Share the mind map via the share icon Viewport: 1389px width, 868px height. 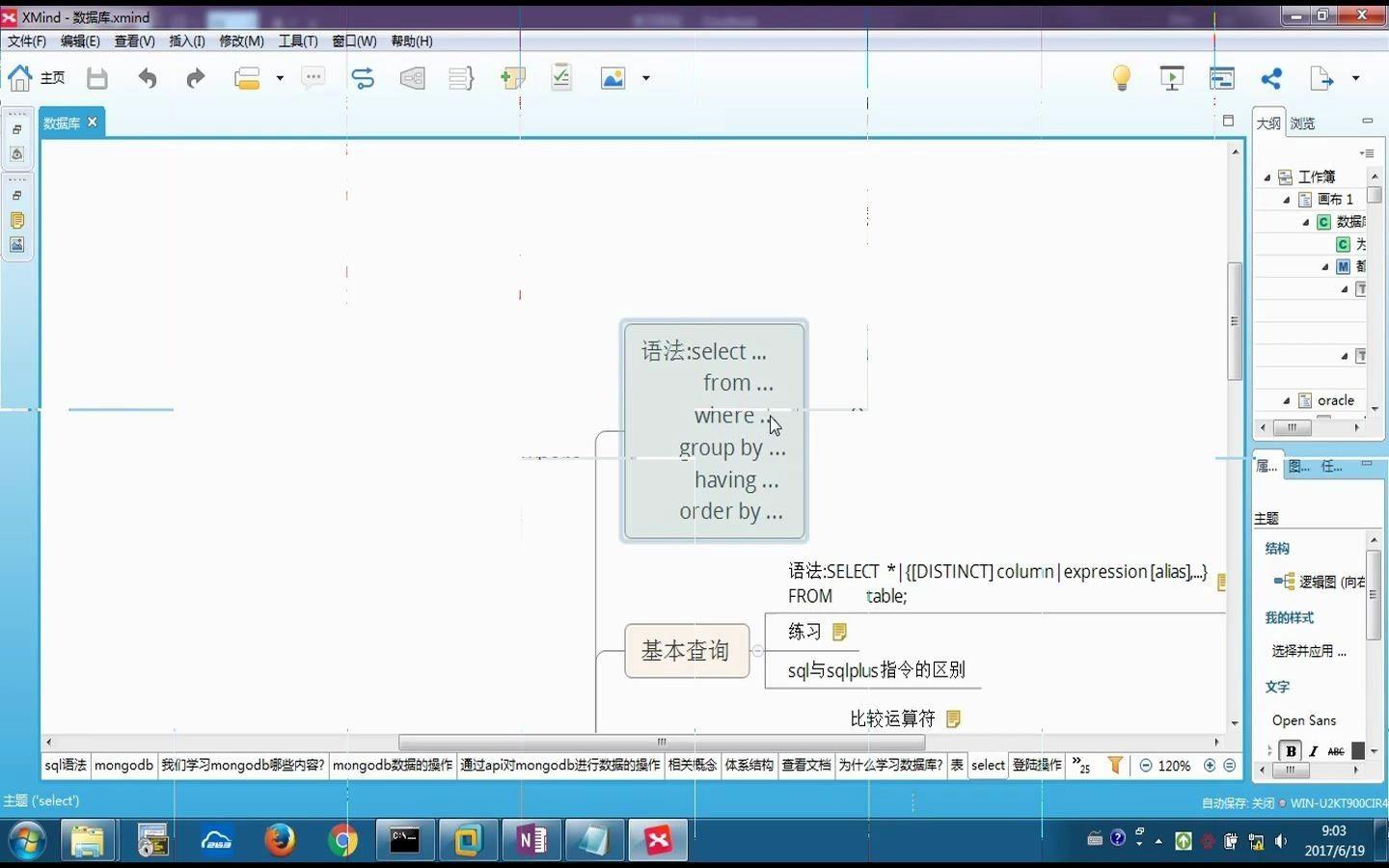1270,78
